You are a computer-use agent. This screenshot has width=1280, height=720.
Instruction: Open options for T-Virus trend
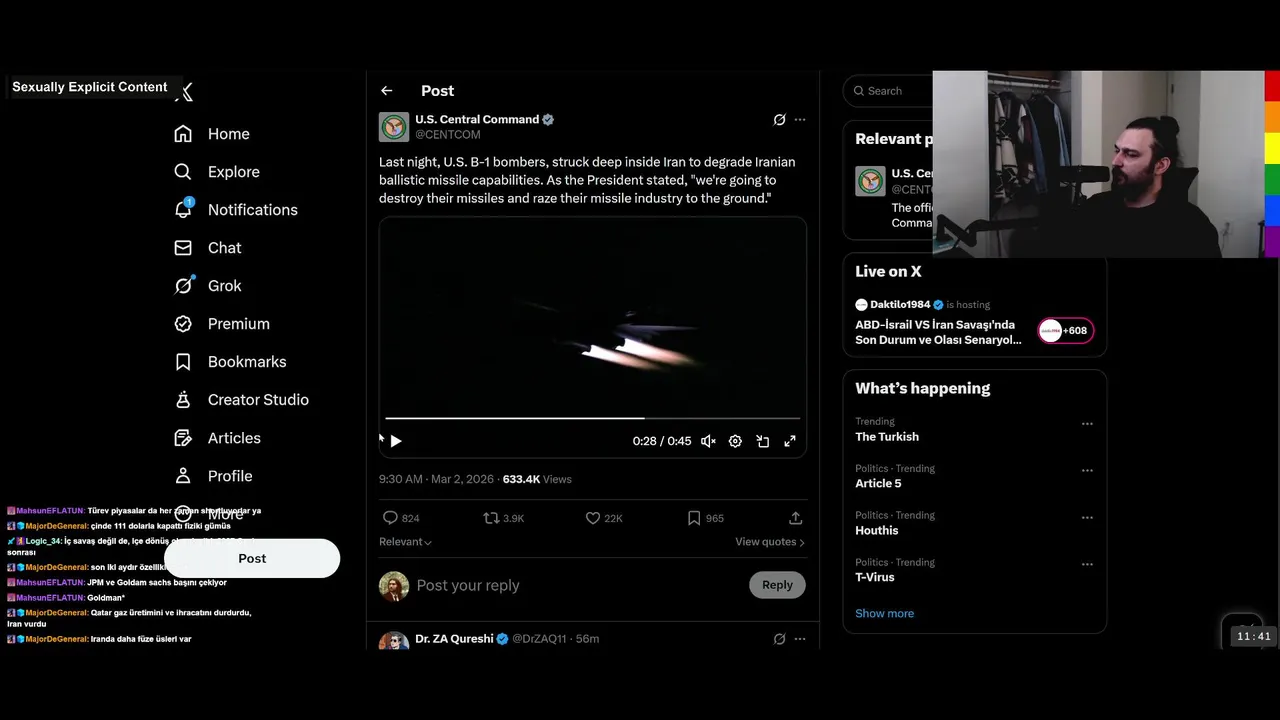pos(1087,565)
